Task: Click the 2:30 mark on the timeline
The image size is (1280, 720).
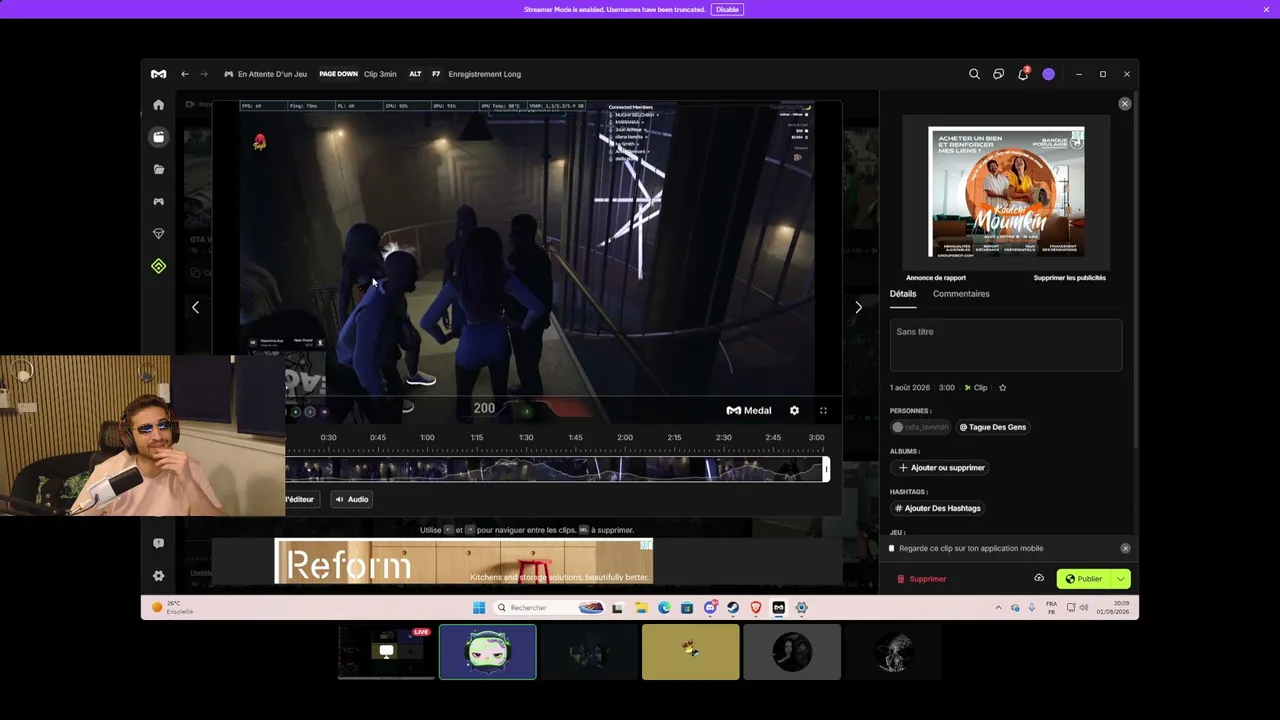Action: [723, 437]
